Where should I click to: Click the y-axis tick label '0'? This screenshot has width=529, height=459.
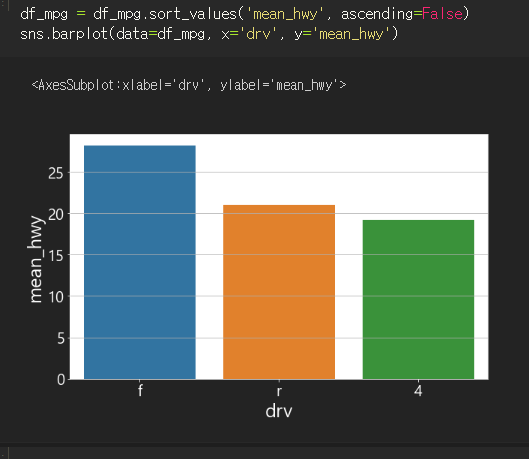point(61,380)
